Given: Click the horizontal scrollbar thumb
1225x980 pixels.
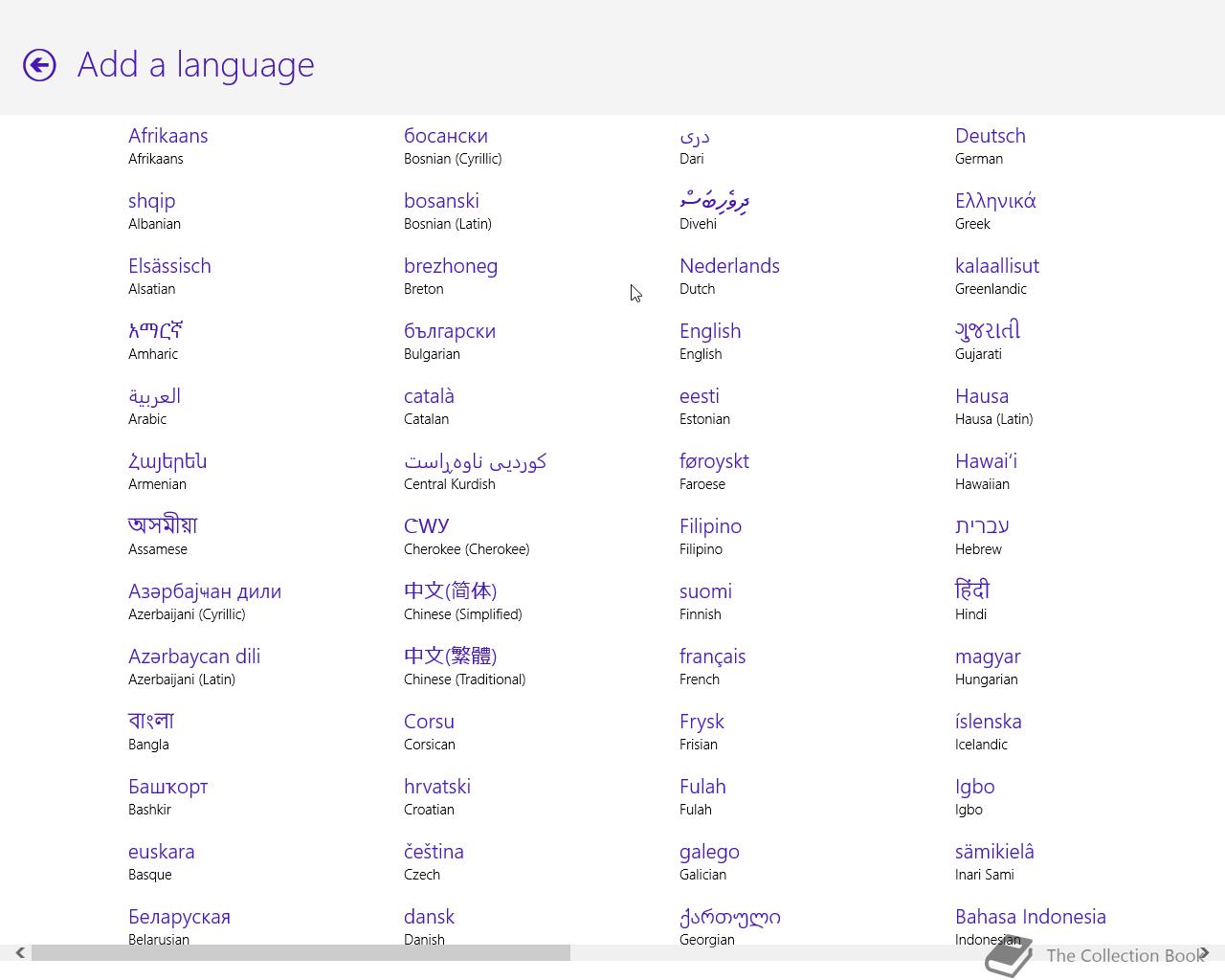Looking at the screenshot, I should point(301,953).
